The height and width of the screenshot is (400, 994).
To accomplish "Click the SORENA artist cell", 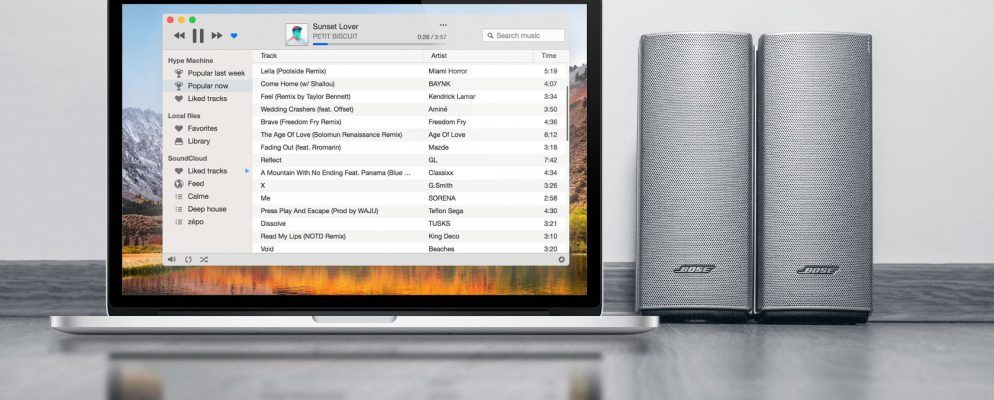I will 442,198.
